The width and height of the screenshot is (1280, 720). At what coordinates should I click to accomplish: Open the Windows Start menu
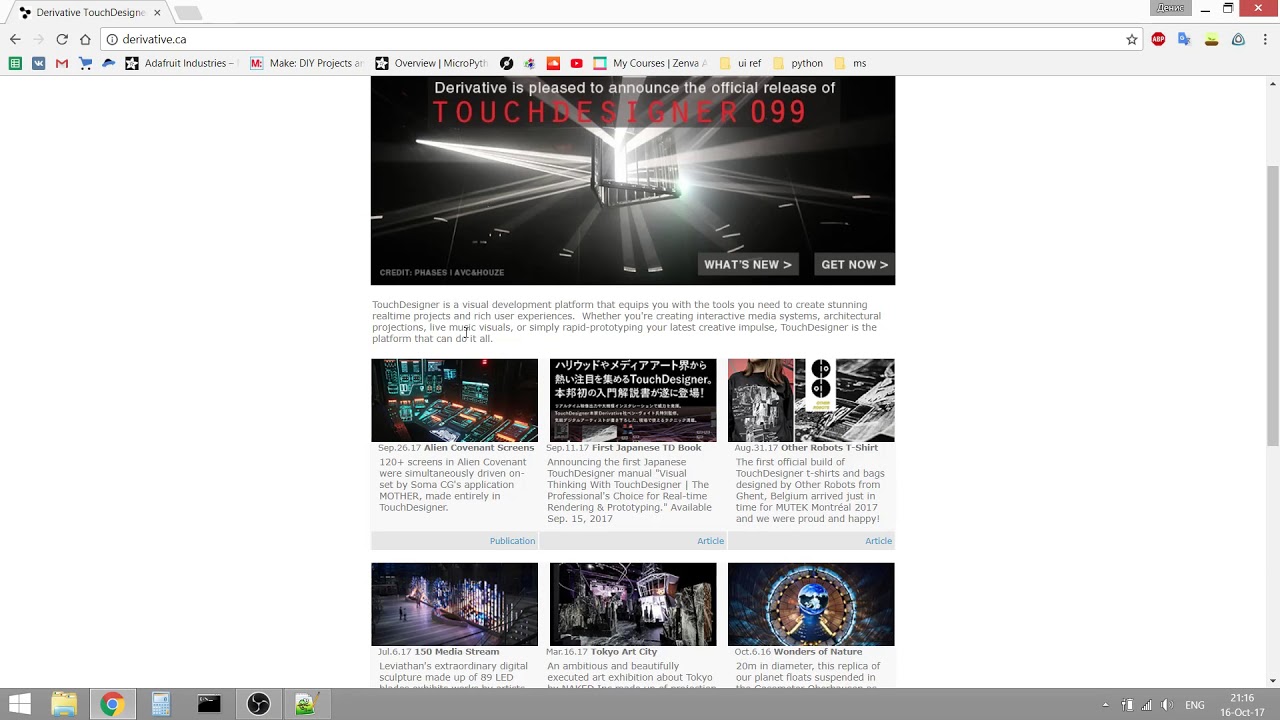[x=19, y=704]
